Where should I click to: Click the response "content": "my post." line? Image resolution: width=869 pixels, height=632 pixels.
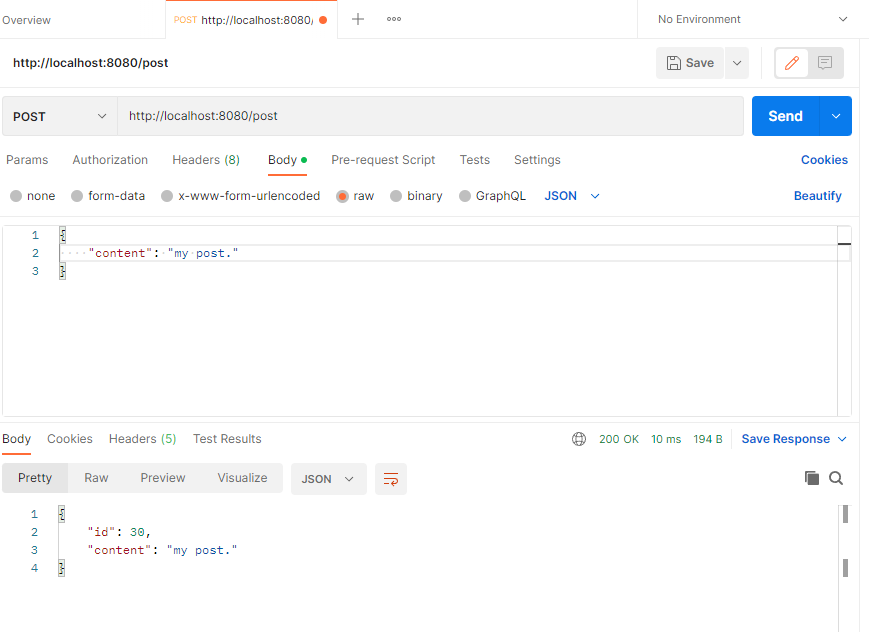[x=162, y=550]
